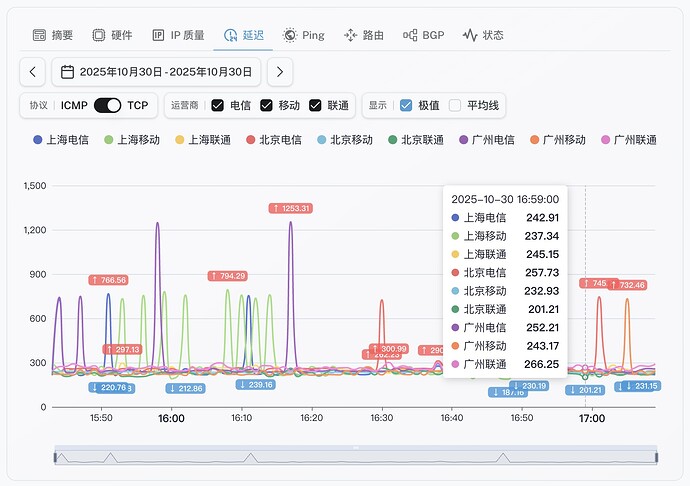Viewport: 690px width, 486px height.
Task: Click the 状态 pulse icon
Action: [x=470, y=35]
